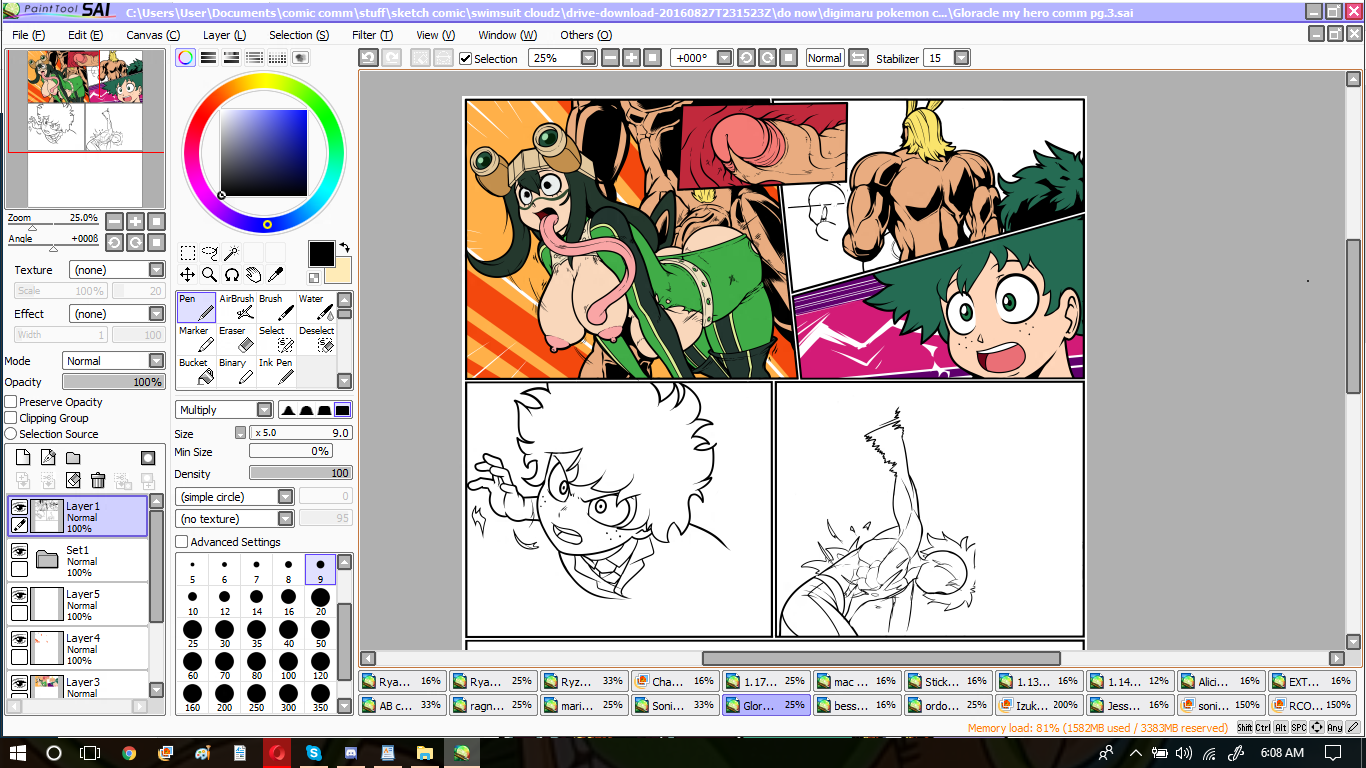
Task: Open the layer Mode dropdown
Action: (113, 361)
